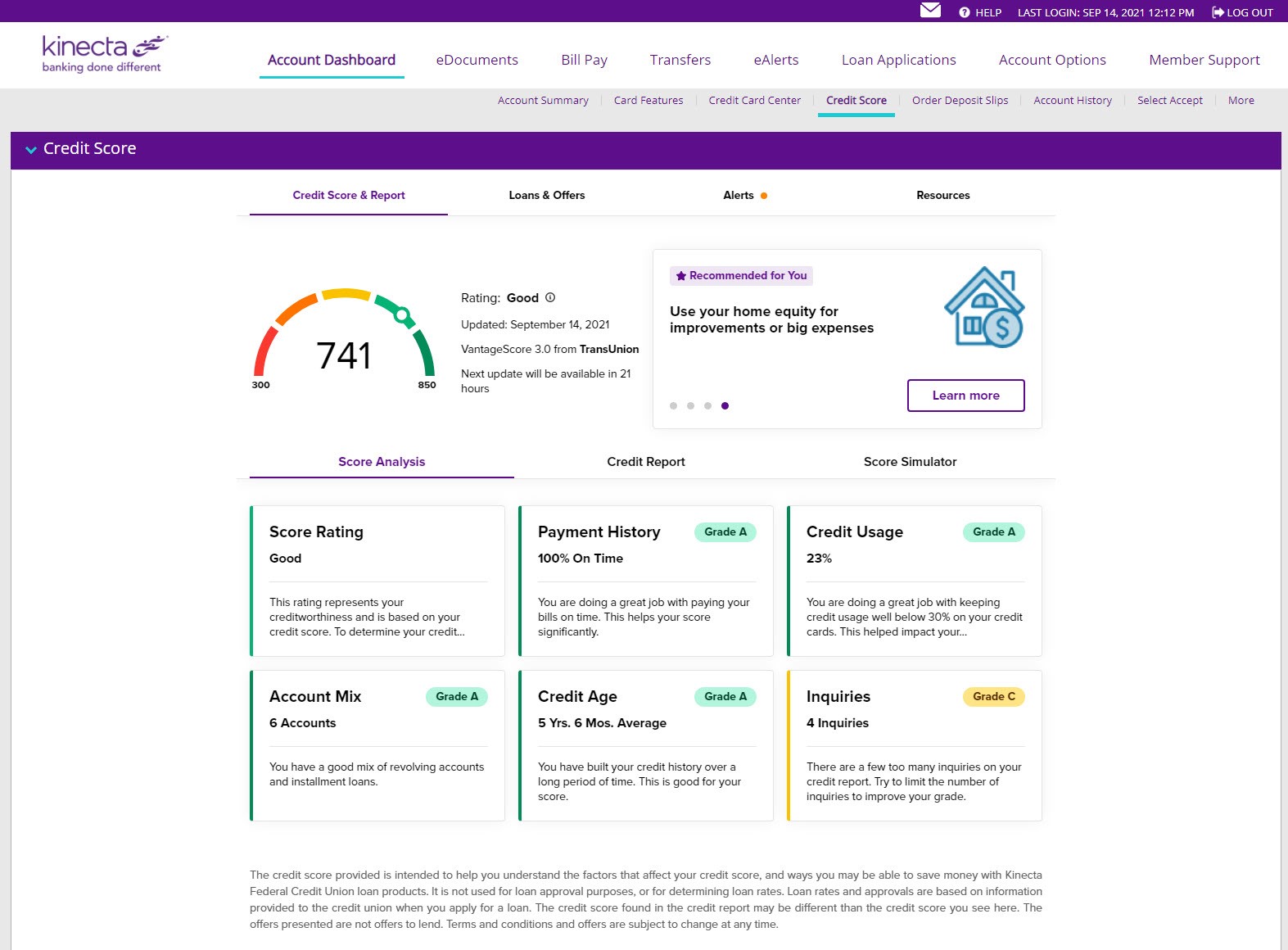Click the credit score gauge marker

click(x=402, y=314)
